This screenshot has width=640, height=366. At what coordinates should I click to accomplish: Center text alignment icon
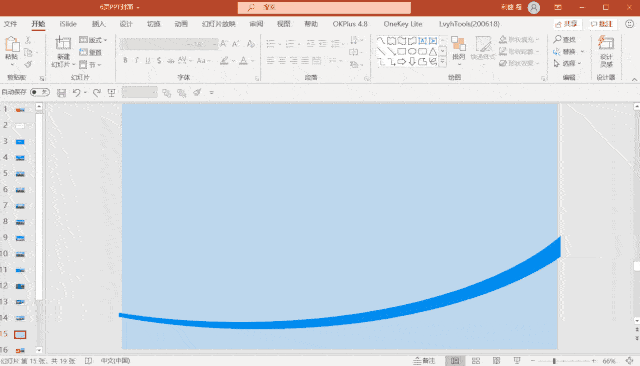point(282,61)
